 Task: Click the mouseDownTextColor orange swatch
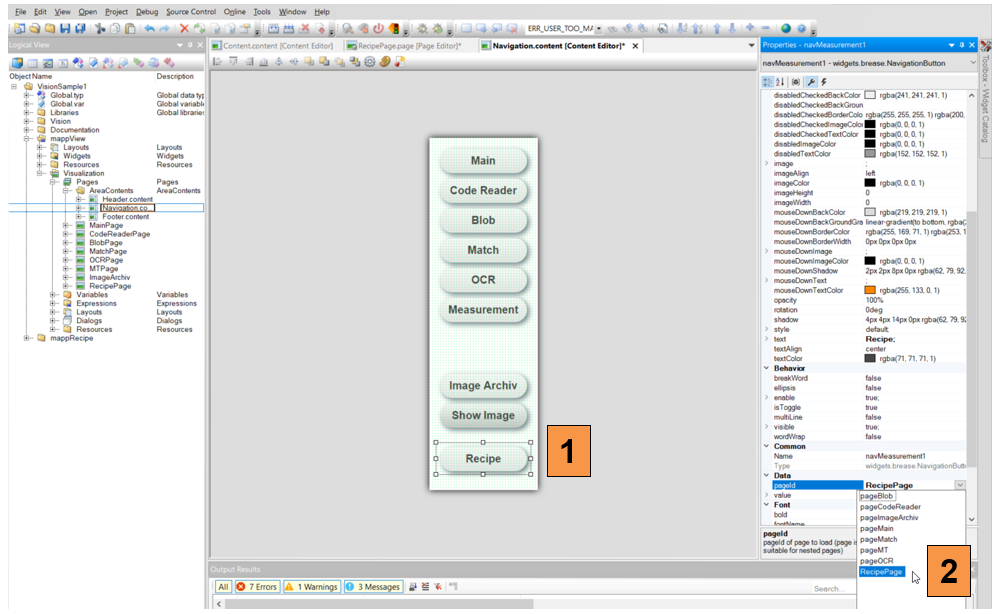tap(870, 290)
